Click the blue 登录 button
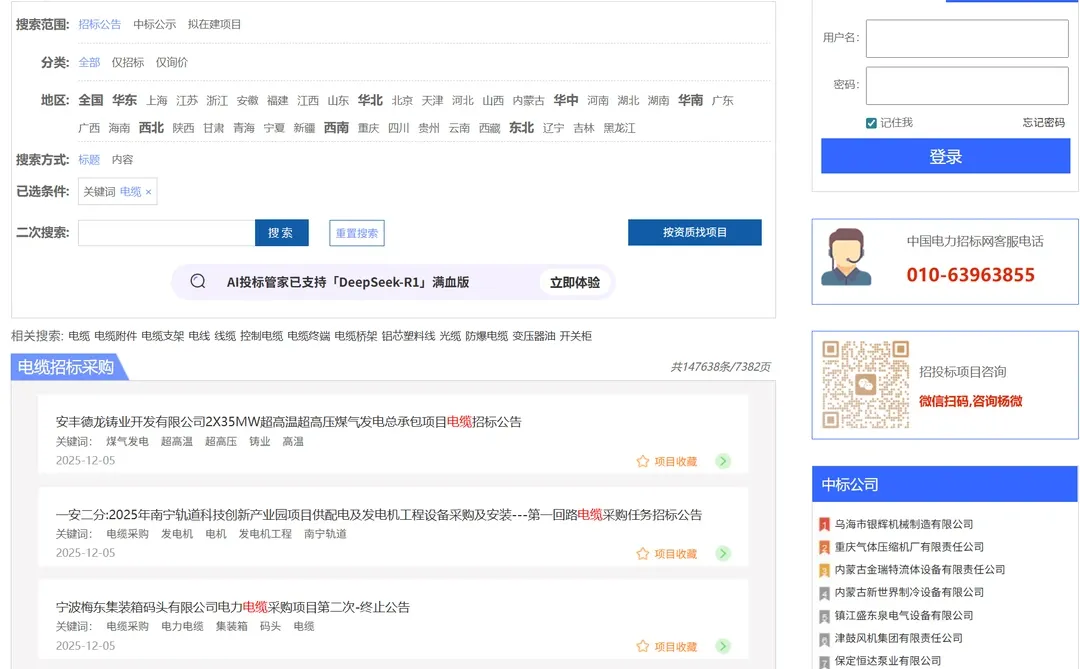This screenshot has height=669, width=1080. [x=944, y=156]
